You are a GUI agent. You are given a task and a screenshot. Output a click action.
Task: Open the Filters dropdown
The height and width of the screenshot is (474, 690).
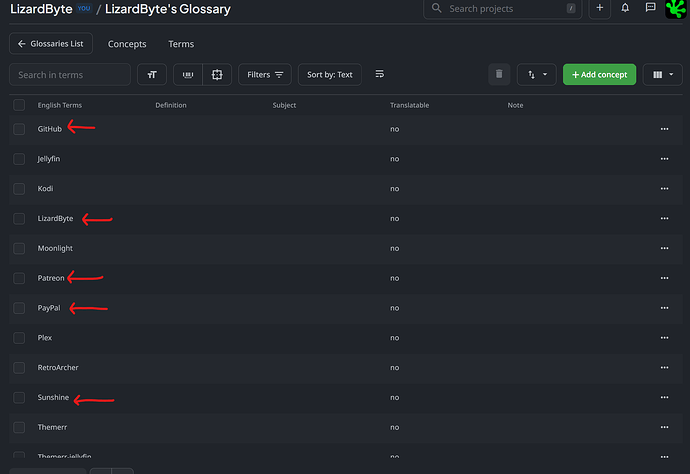pos(265,75)
